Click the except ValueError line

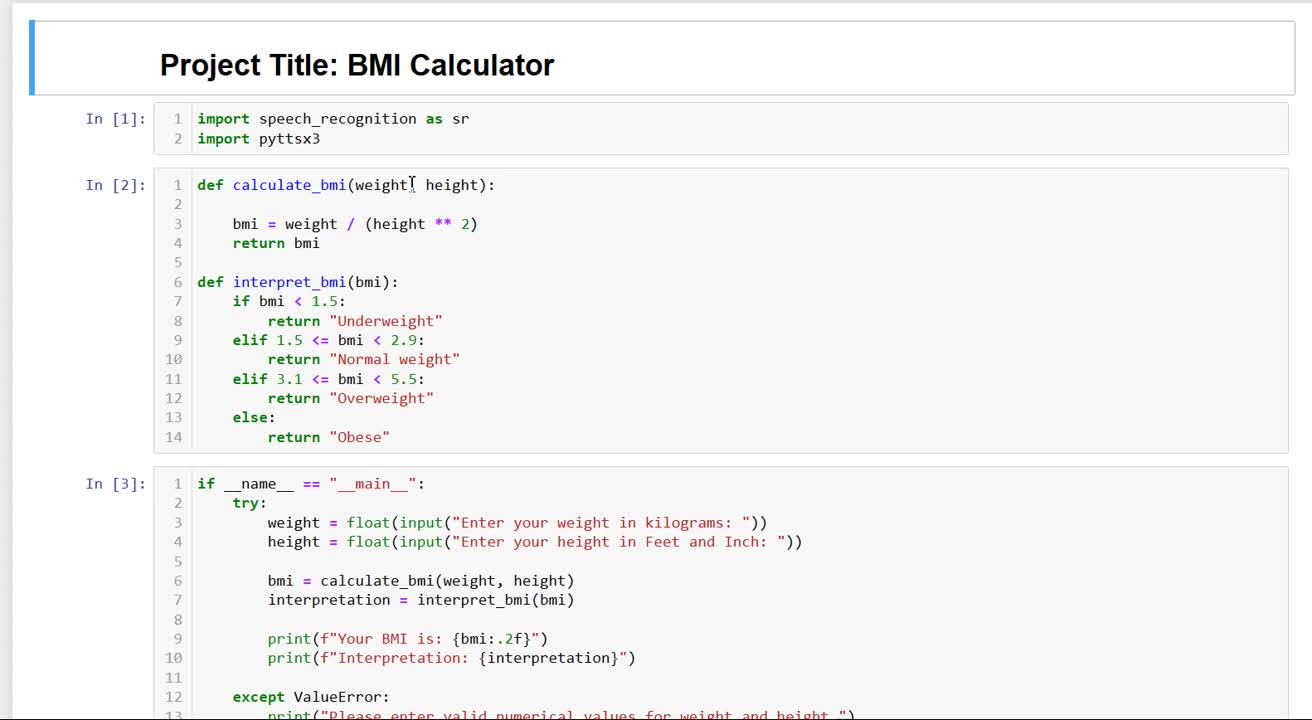311,697
